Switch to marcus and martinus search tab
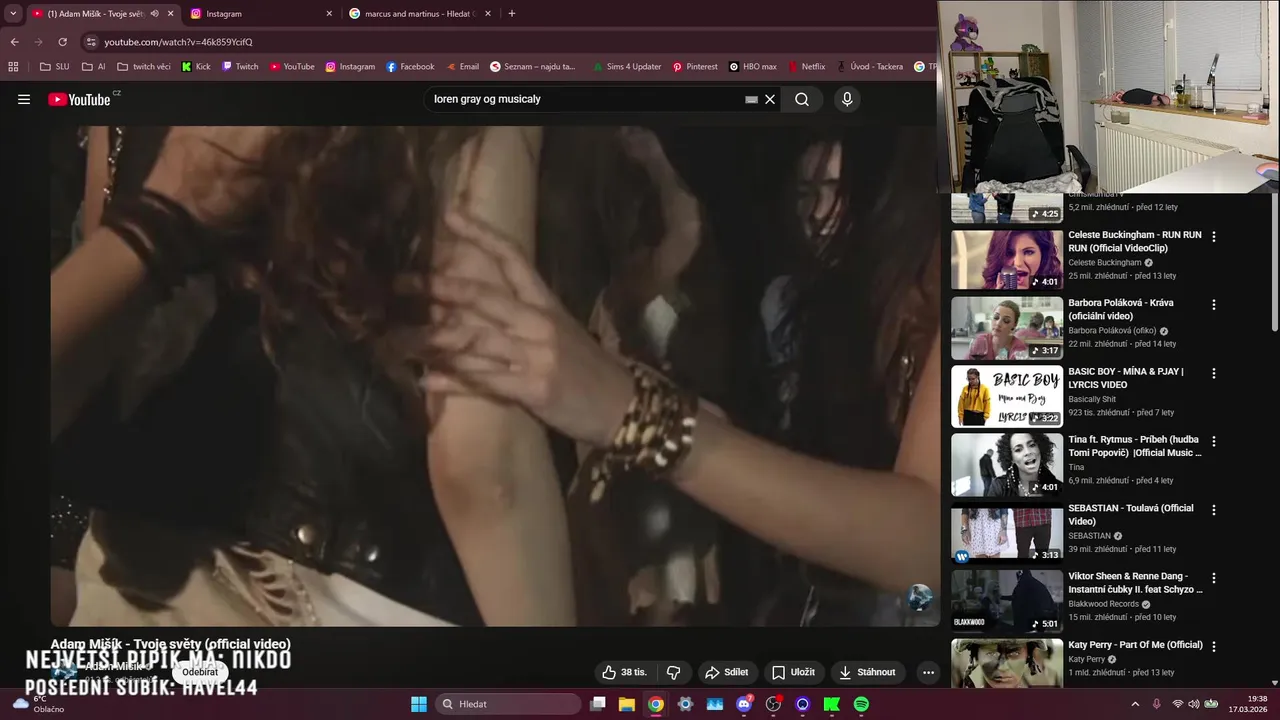Screen dimensions: 1280x720 point(420,14)
